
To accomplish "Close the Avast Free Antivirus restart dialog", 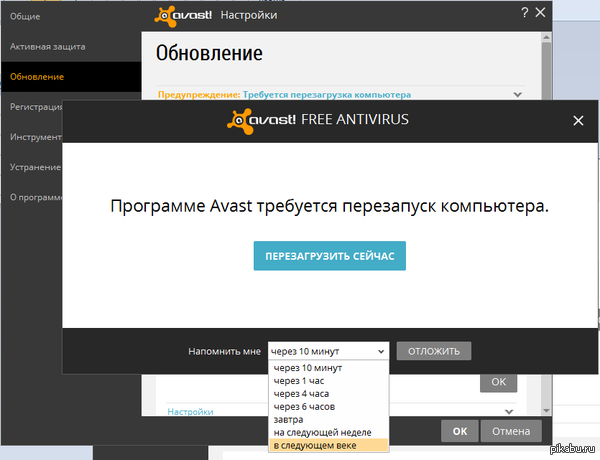I will [x=578, y=121].
